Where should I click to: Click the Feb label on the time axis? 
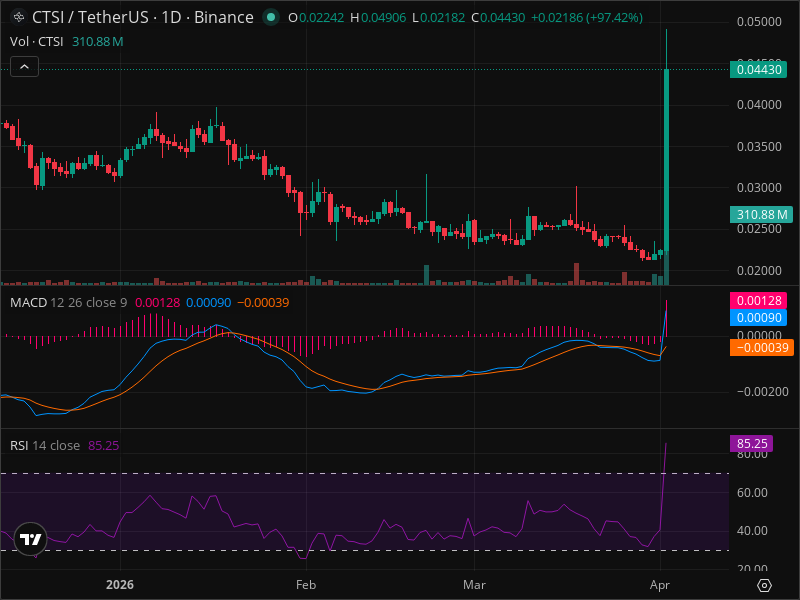click(306, 585)
